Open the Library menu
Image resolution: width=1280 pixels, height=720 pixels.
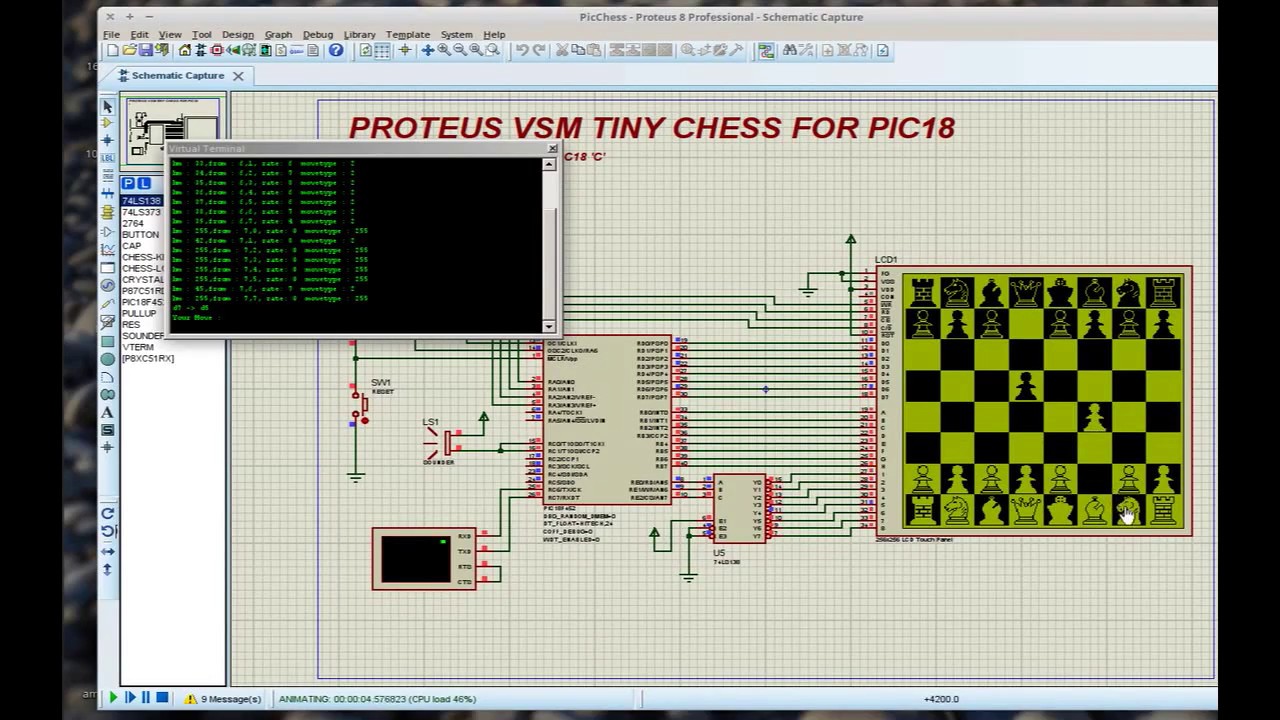pos(359,34)
